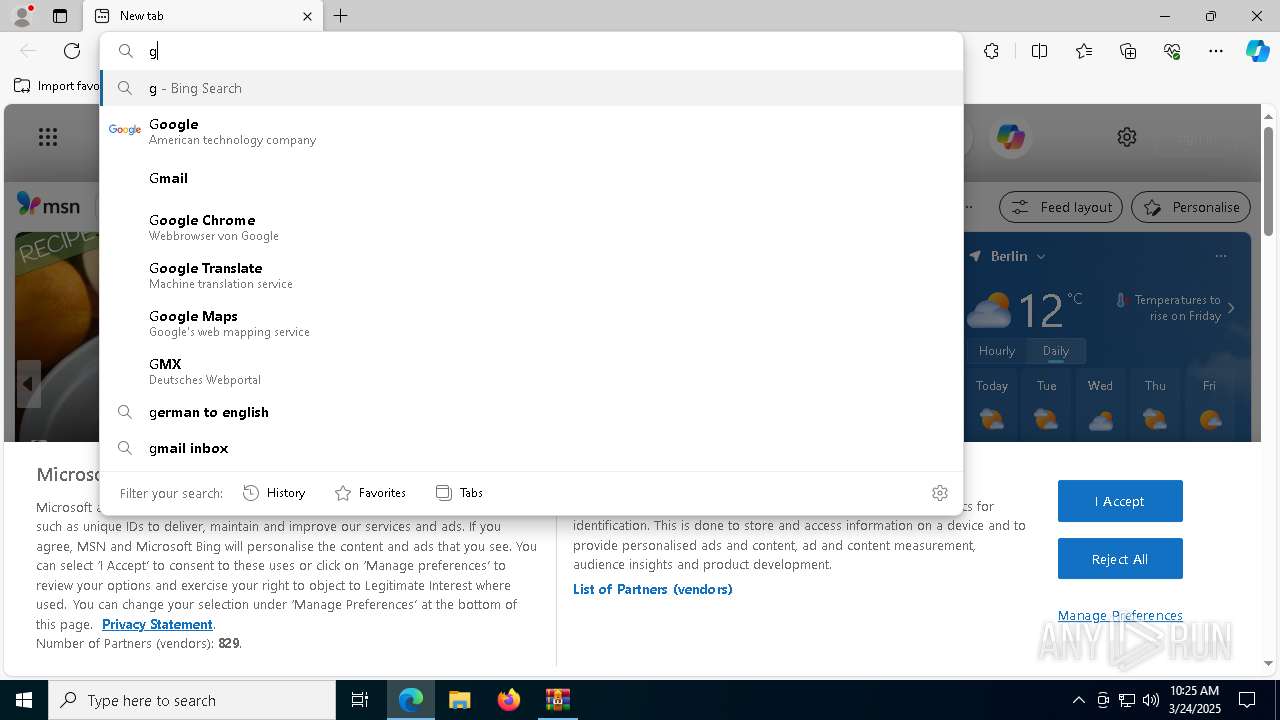
Task: Toggle Split screen icon in toolbar
Action: (1039, 51)
